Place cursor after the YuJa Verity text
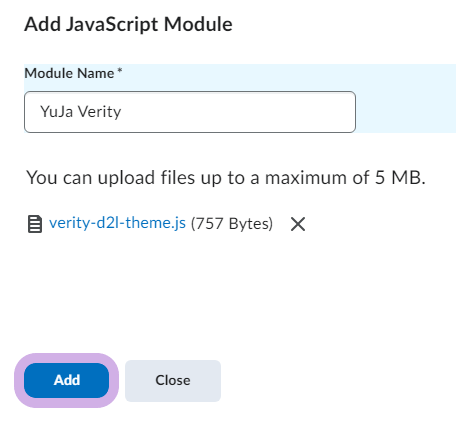Viewport: 456px width, 423px height. pyautogui.click(x=122, y=112)
